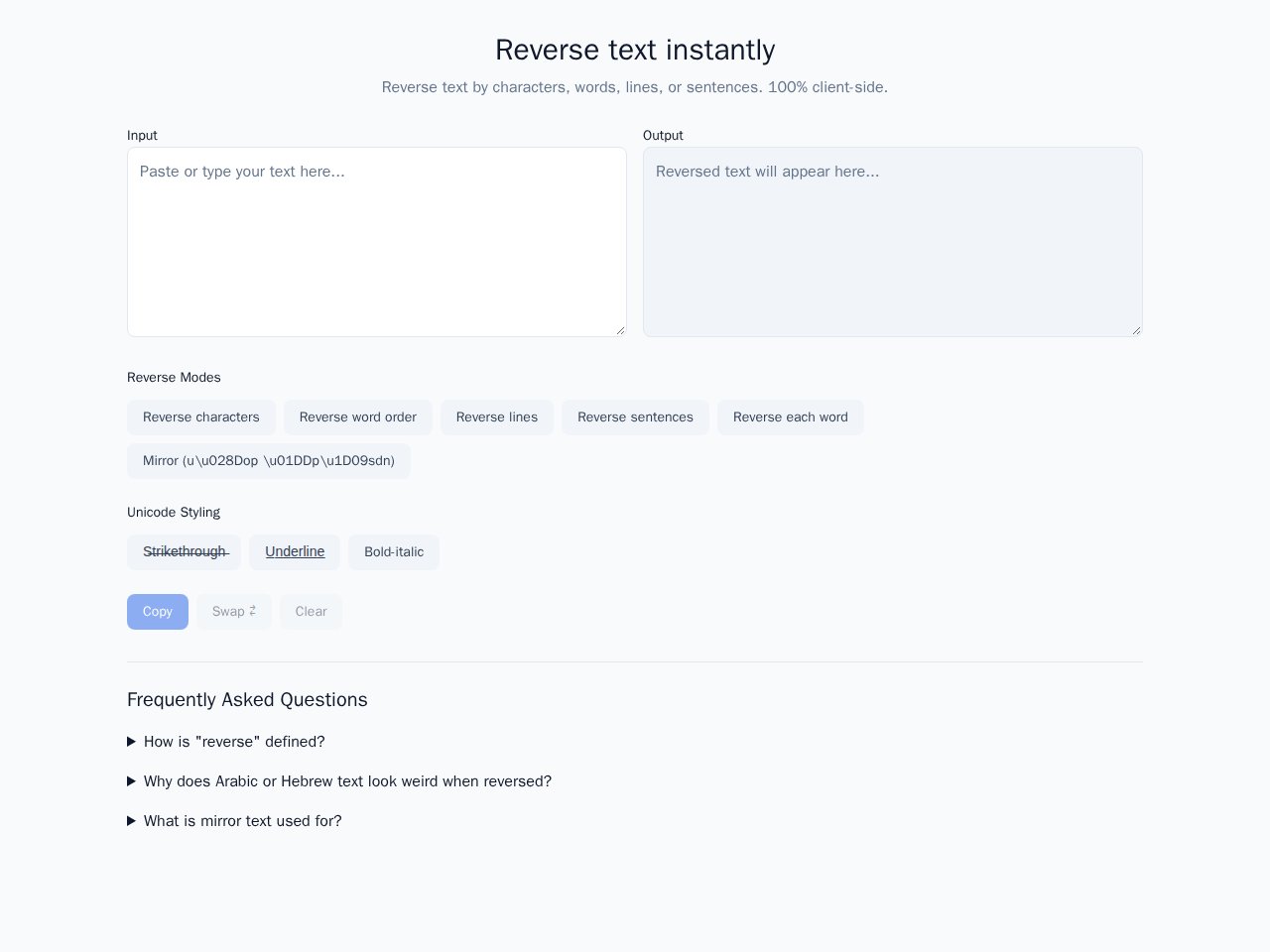This screenshot has height=952, width=1270.
Task: Pick Reverse sentences mode
Action: (635, 417)
